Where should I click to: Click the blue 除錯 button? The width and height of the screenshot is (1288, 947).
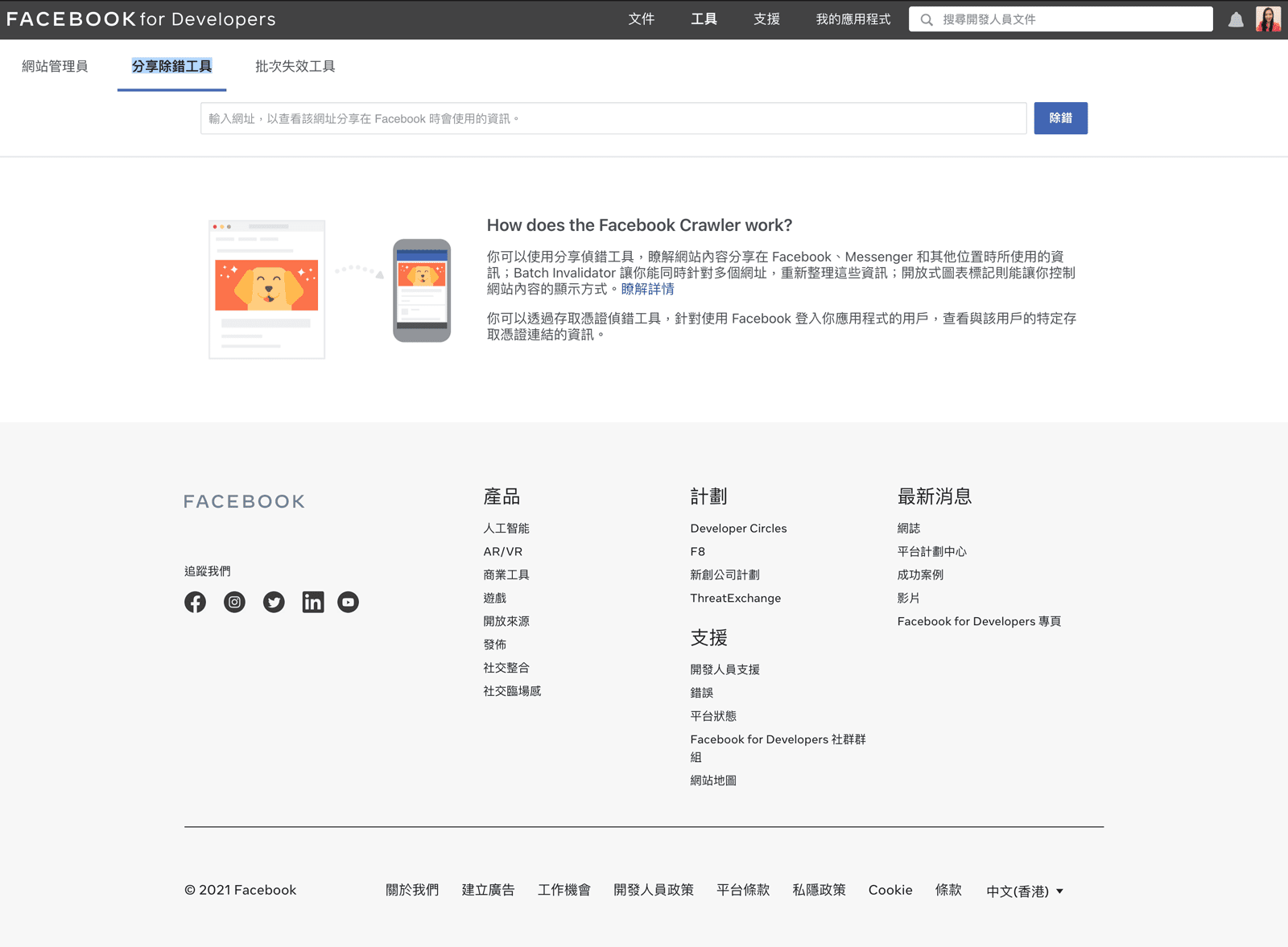pyautogui.click(x=1061, y=118)
